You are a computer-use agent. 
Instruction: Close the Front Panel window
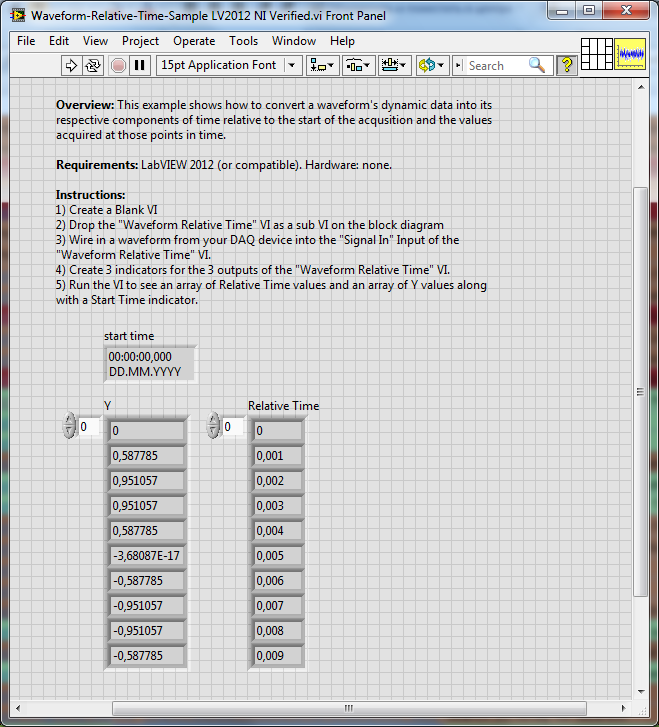point(626,11)
